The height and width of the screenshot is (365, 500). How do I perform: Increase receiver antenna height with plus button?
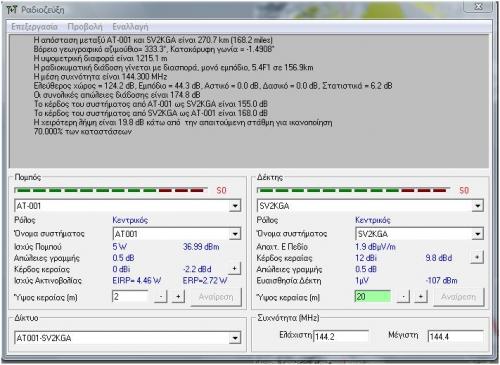pyautogui.click(x=421, y=296)
